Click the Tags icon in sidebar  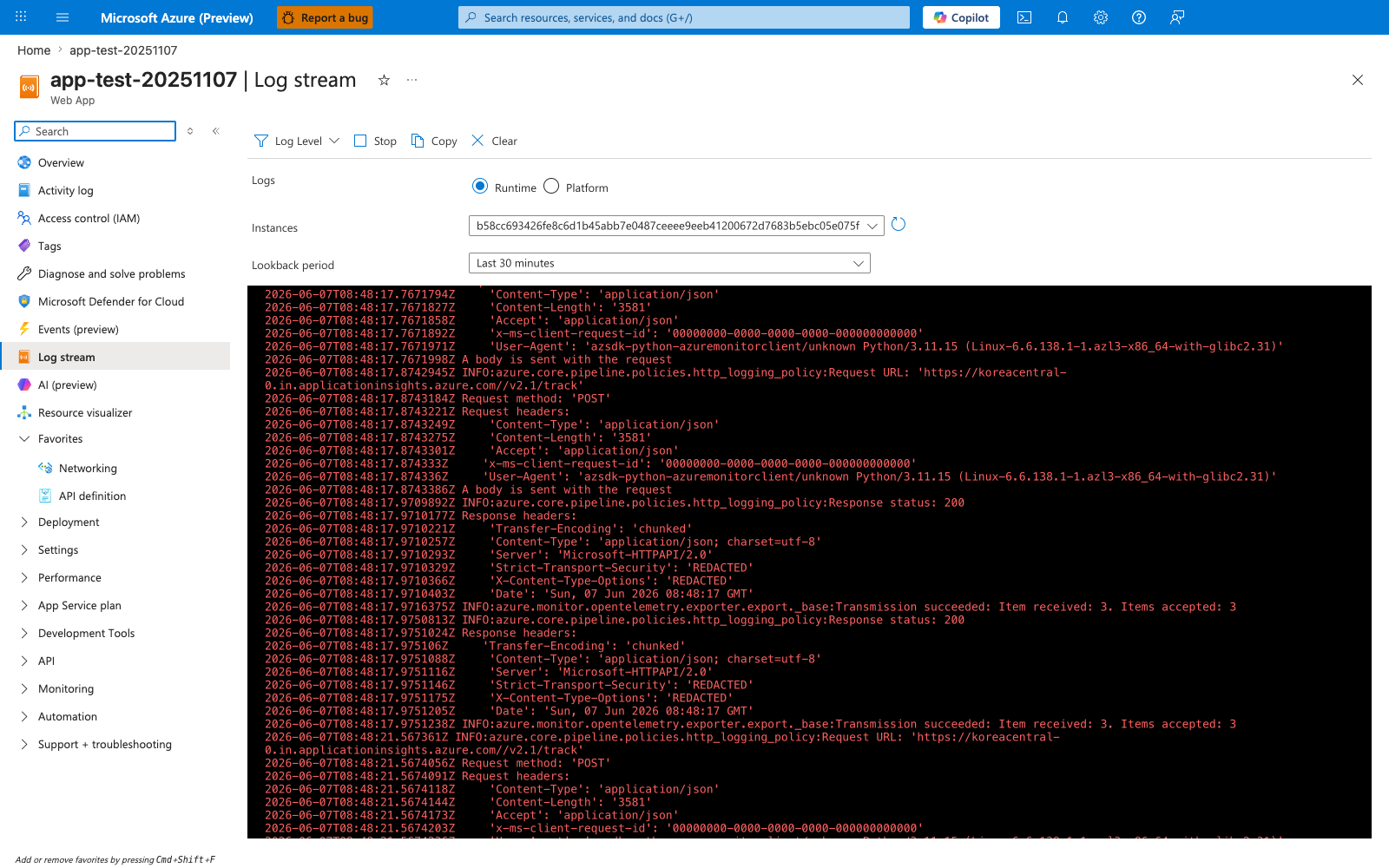pyautogui.click(x=24, y=246)
